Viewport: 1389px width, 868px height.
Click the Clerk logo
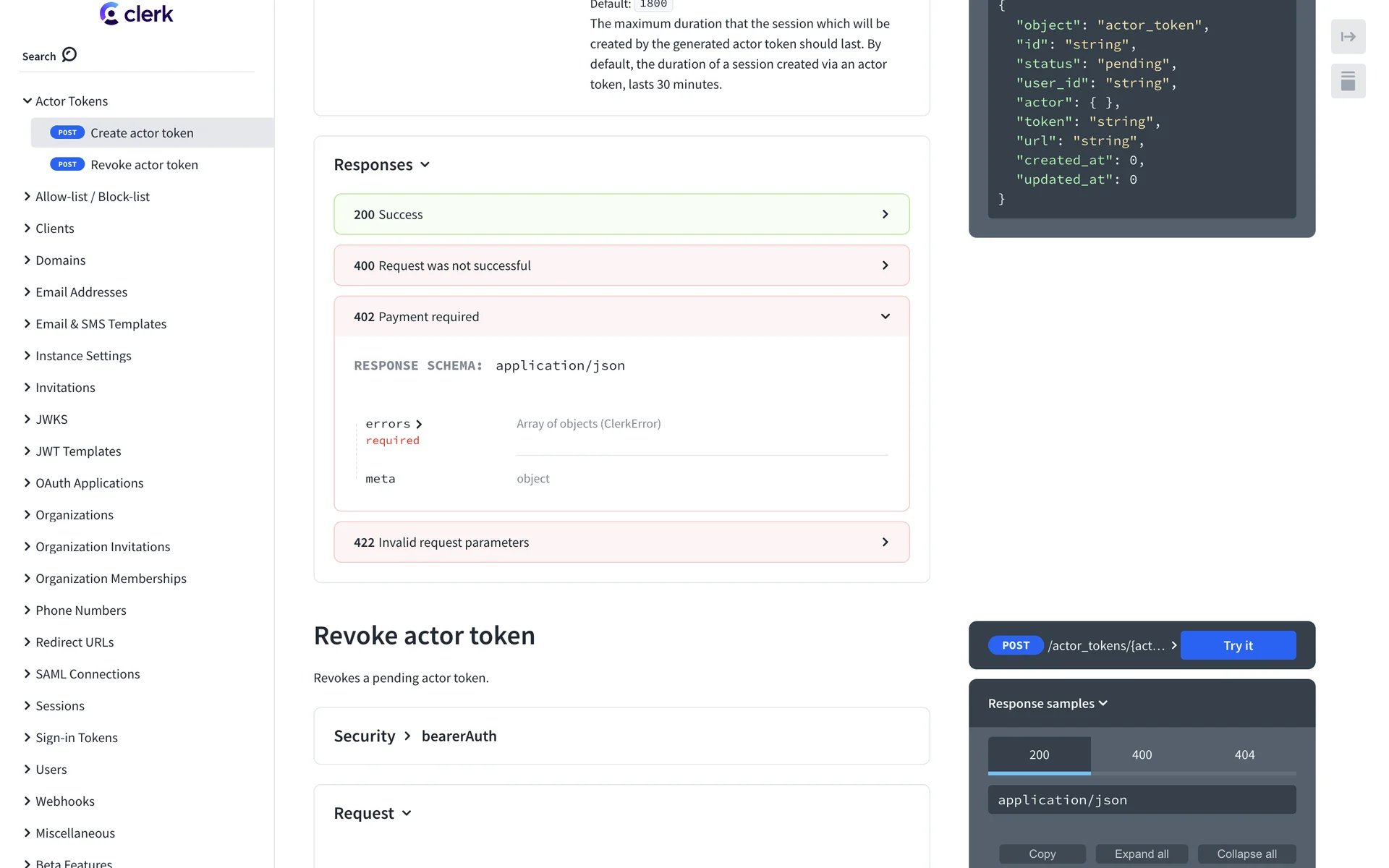136,14
